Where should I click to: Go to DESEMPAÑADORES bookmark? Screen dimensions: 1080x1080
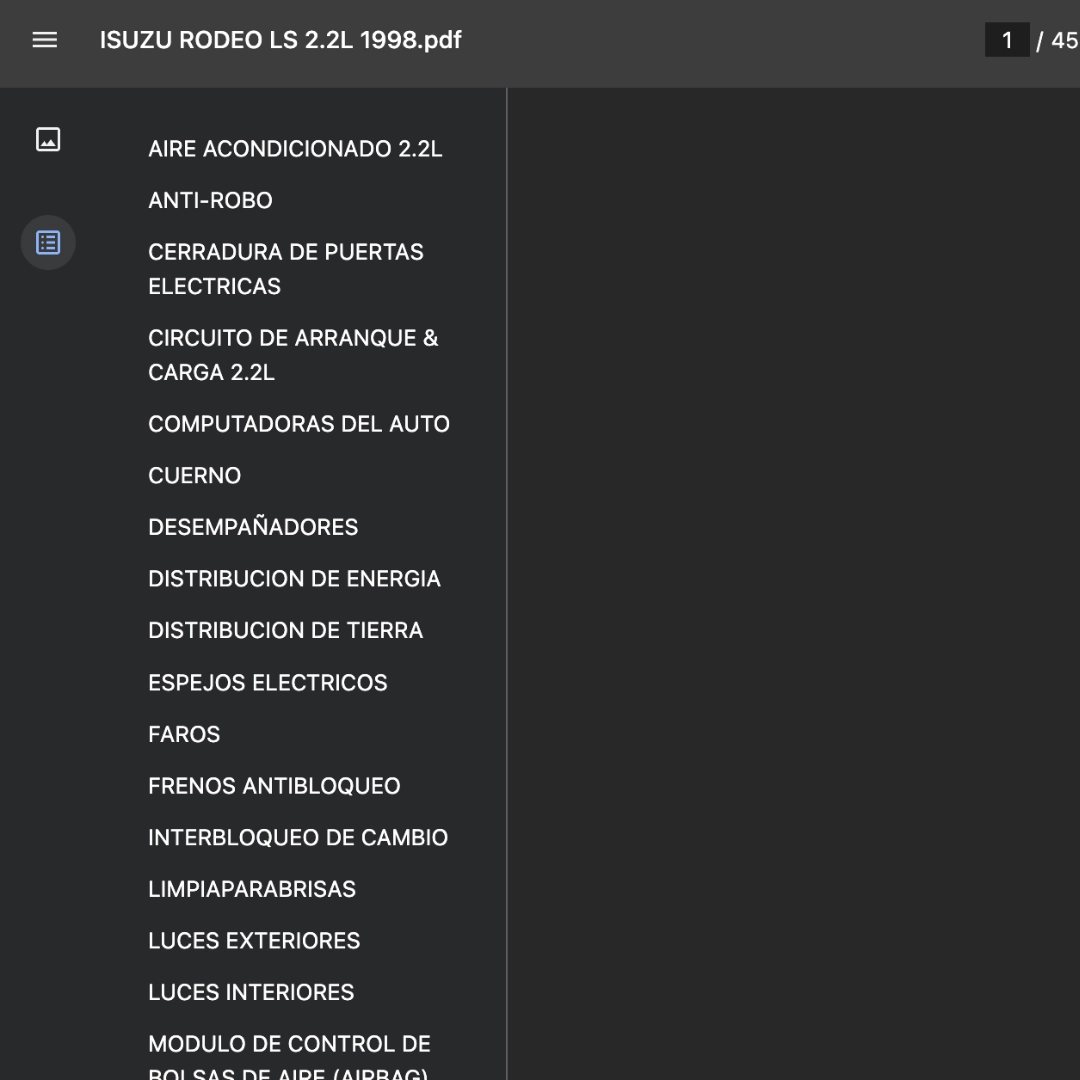[x=253, y=527]
